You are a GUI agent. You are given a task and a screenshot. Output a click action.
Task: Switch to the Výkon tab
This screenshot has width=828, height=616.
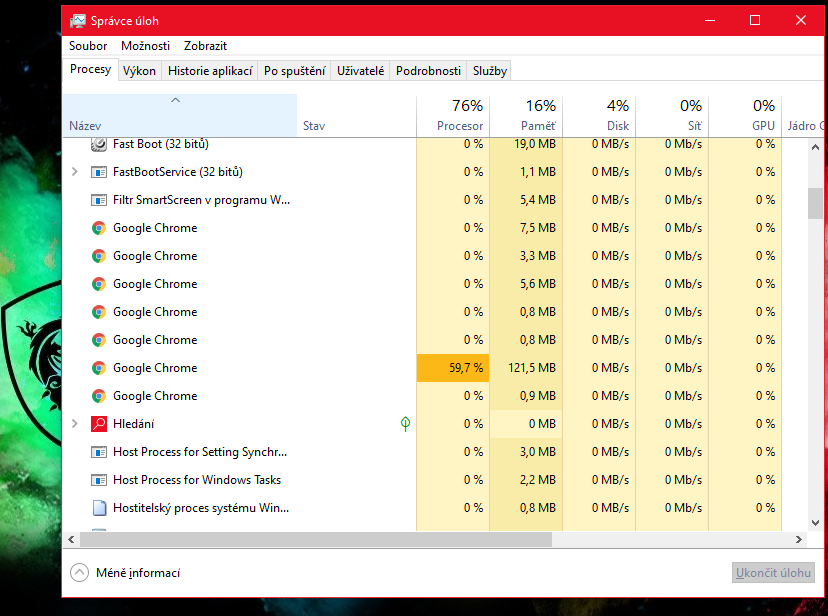pos(139,71)
